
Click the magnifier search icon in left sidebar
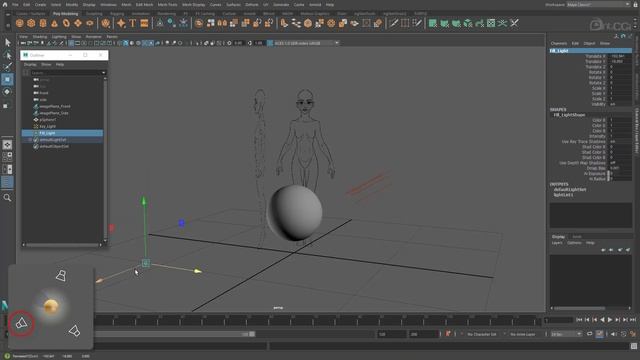click(x=7, y=198)
